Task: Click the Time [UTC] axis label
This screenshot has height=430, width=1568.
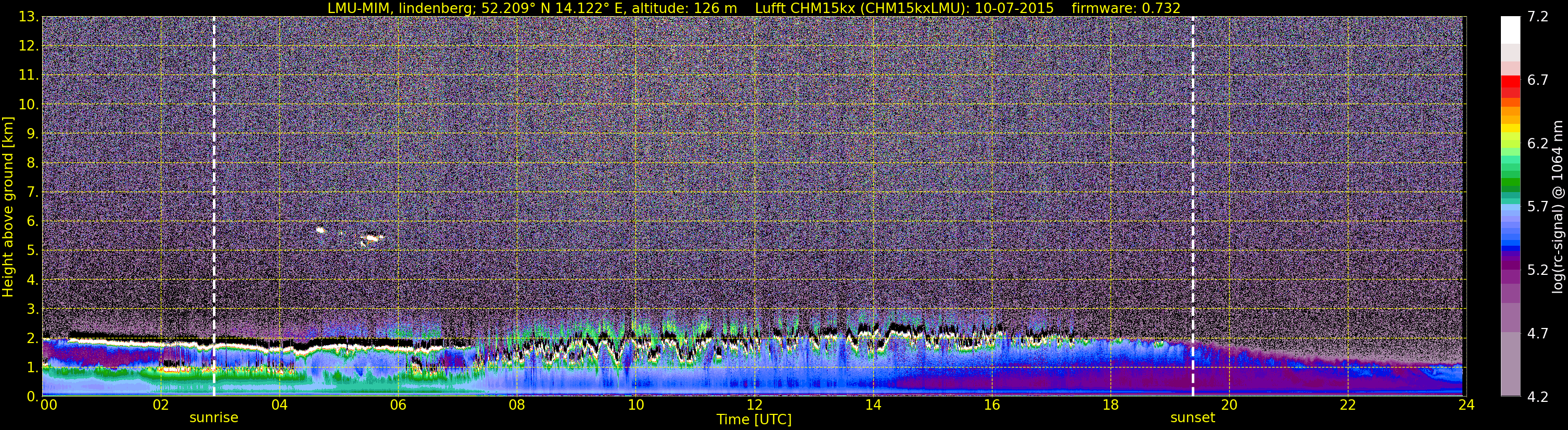Action: click(754, 420)
